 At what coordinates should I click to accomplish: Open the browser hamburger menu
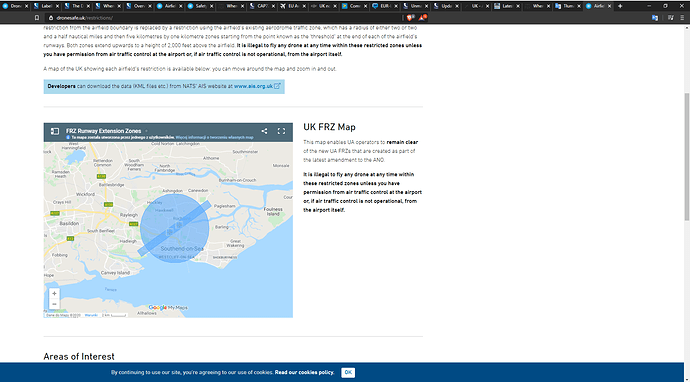[x=683, y=18]
